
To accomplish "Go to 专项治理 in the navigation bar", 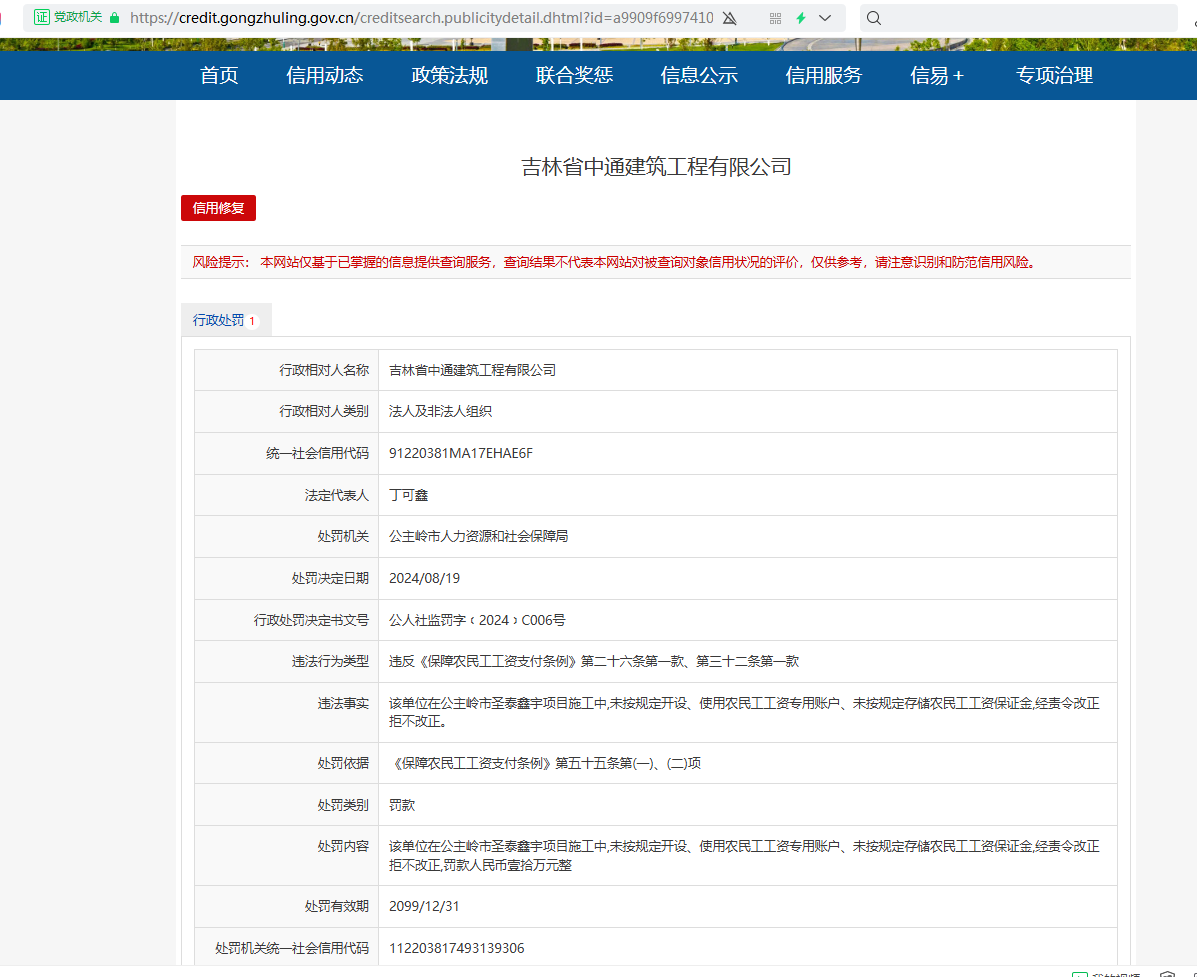I will [1054, 76].
